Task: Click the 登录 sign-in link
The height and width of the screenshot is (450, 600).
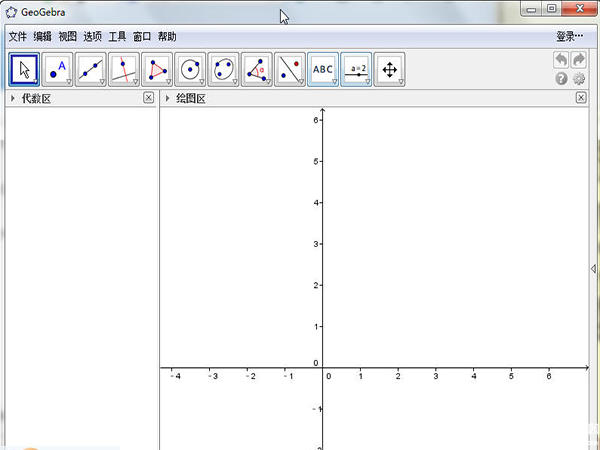Action: 569,36
